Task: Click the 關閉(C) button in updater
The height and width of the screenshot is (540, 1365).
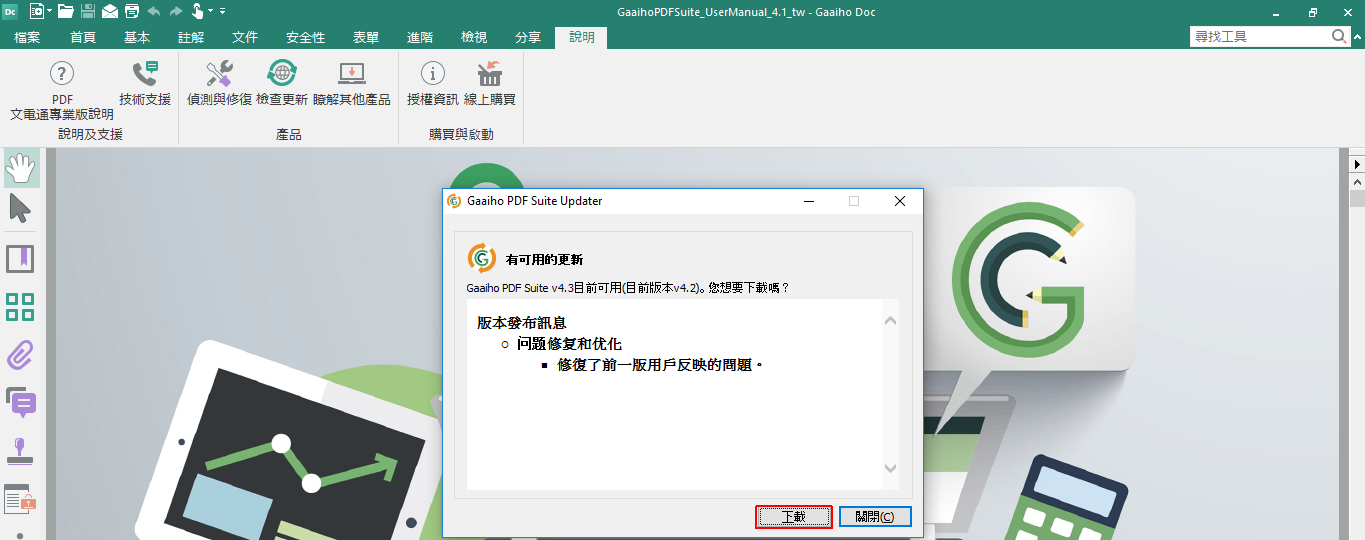Action: click(875, 517)
